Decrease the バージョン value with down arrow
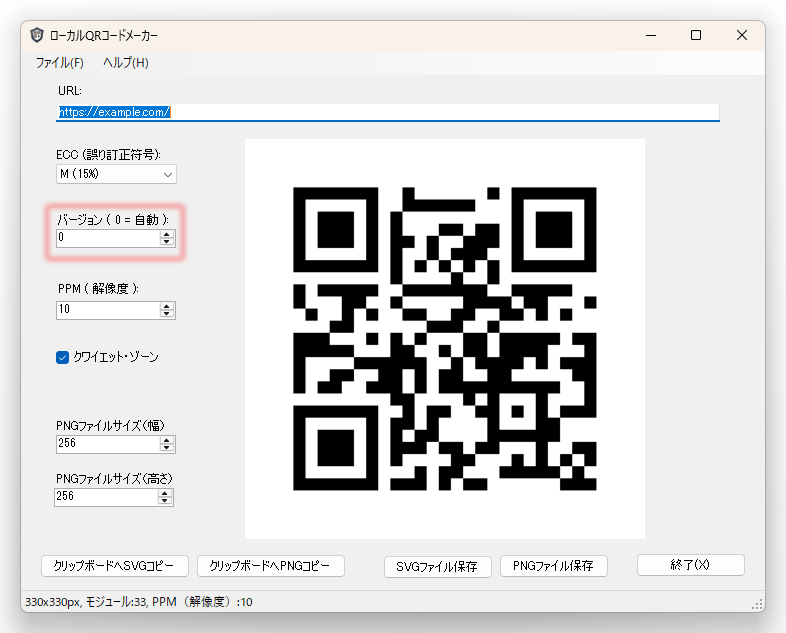Screen dimensions: 786x633 (x=167, y=242)
